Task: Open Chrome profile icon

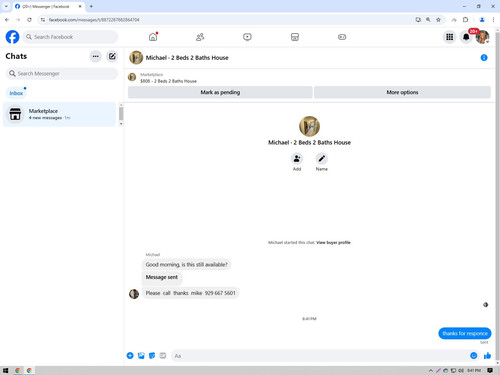Action: tap(482, 20)
